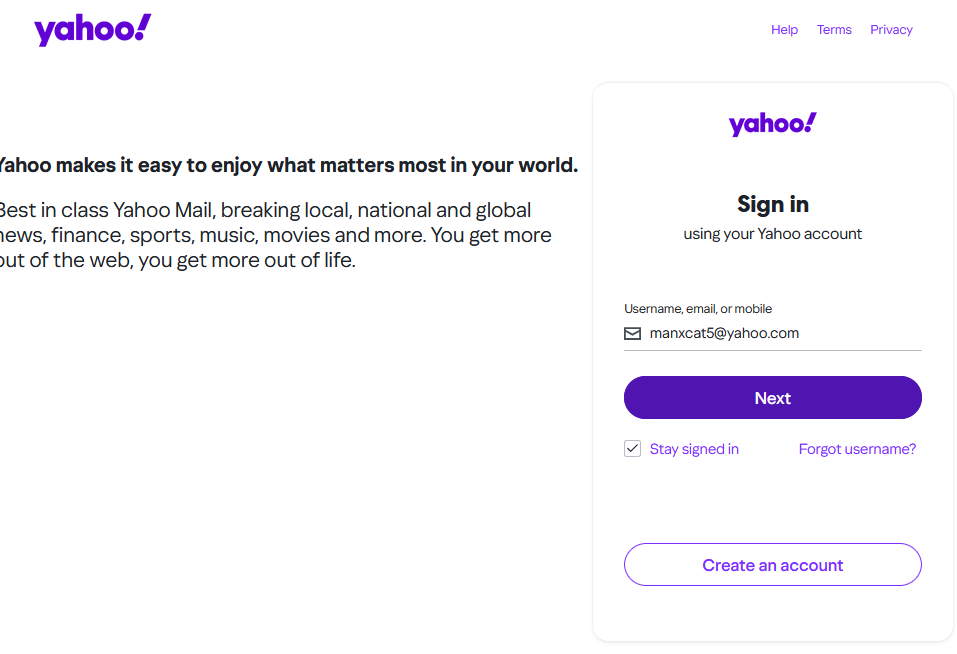Click the 'Sign in' heading

point(772,205)
